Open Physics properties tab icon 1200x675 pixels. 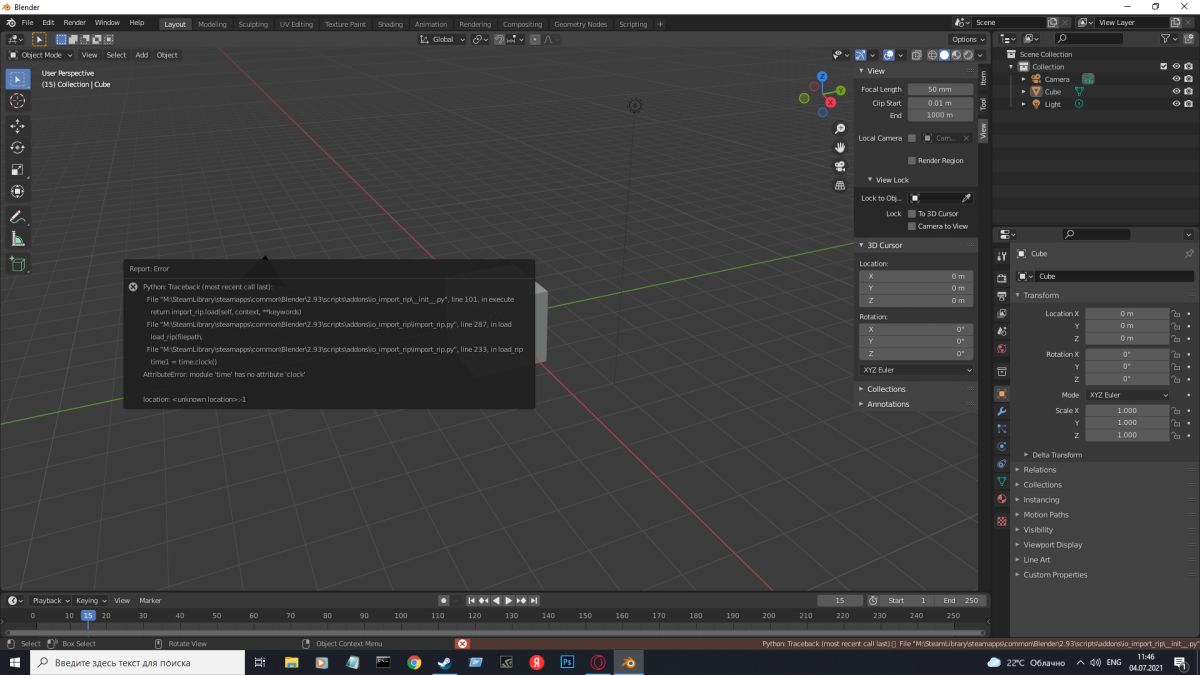1002,446
